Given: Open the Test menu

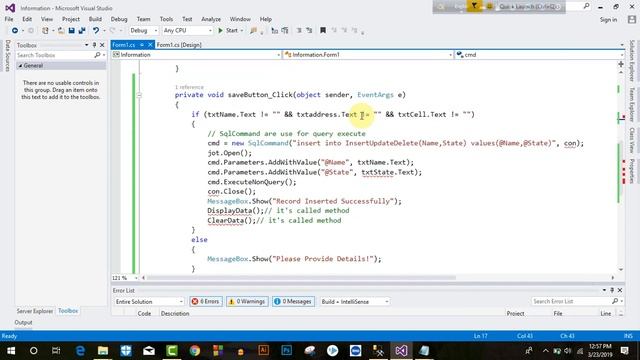Looking at the screenshot, I should pos(187,19).
